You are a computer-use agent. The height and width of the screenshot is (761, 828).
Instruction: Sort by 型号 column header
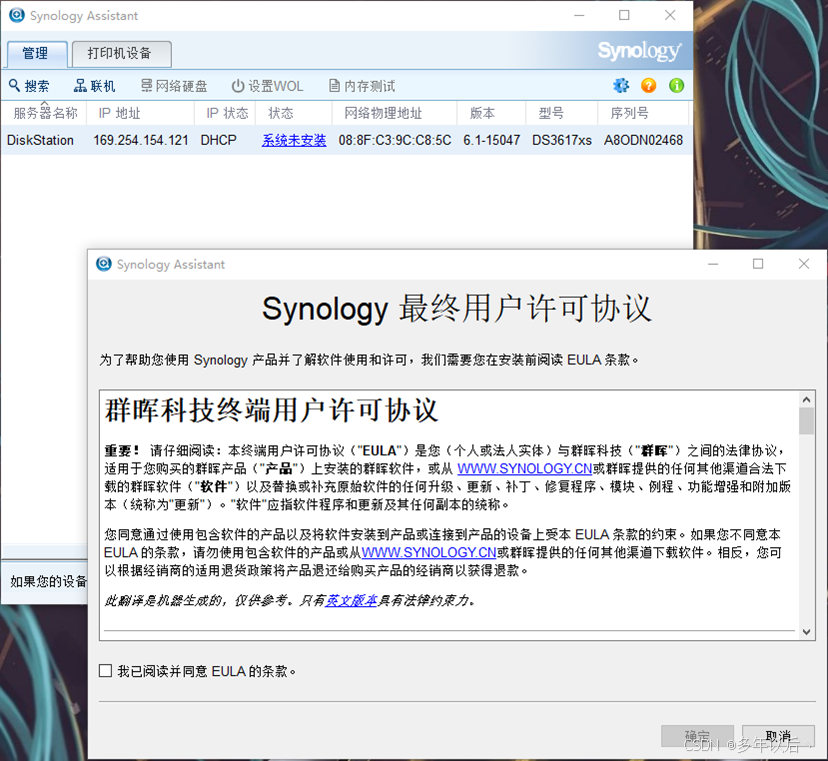(x=561, y=113)
